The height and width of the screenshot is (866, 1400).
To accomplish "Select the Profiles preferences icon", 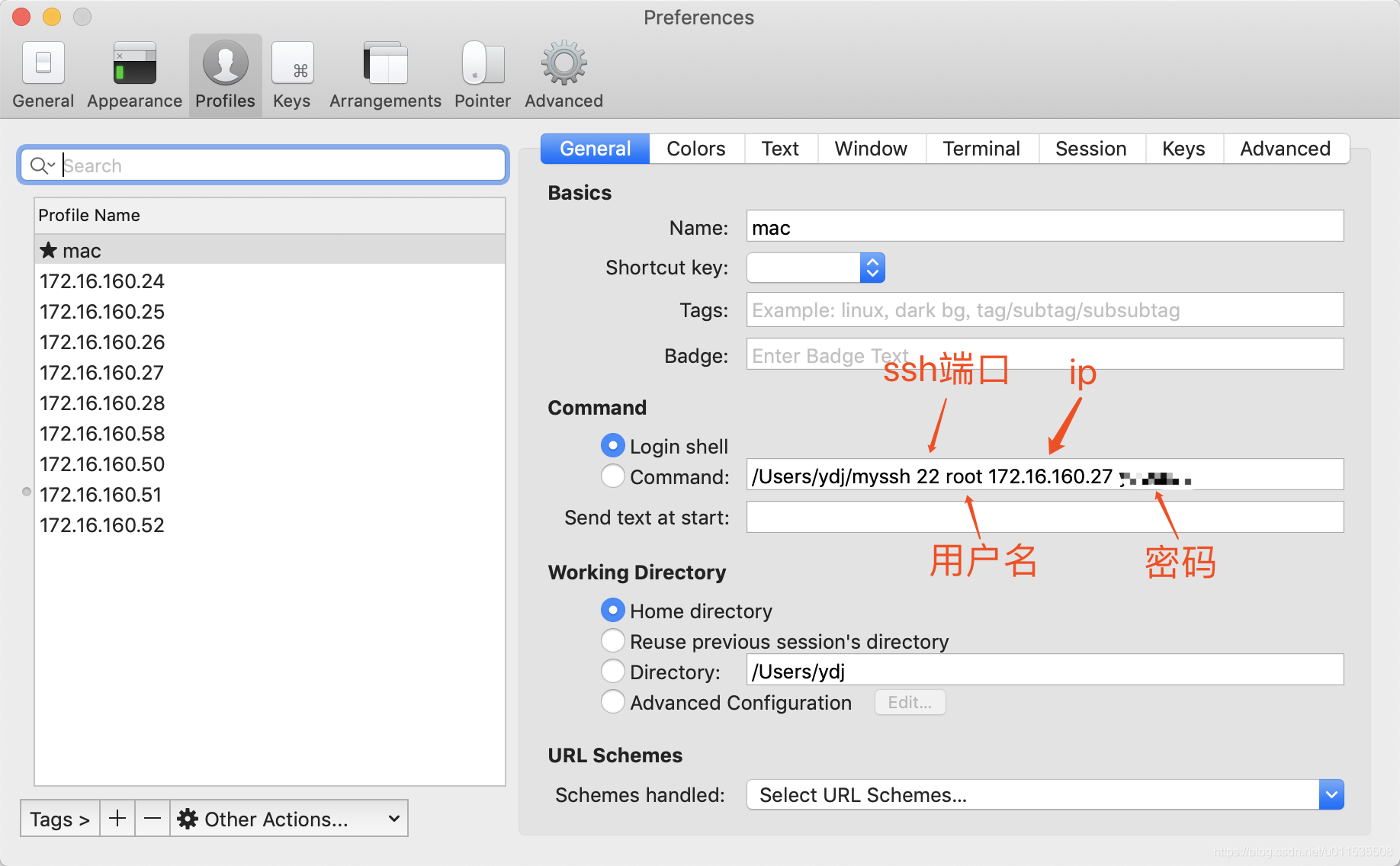I will 224,72.
